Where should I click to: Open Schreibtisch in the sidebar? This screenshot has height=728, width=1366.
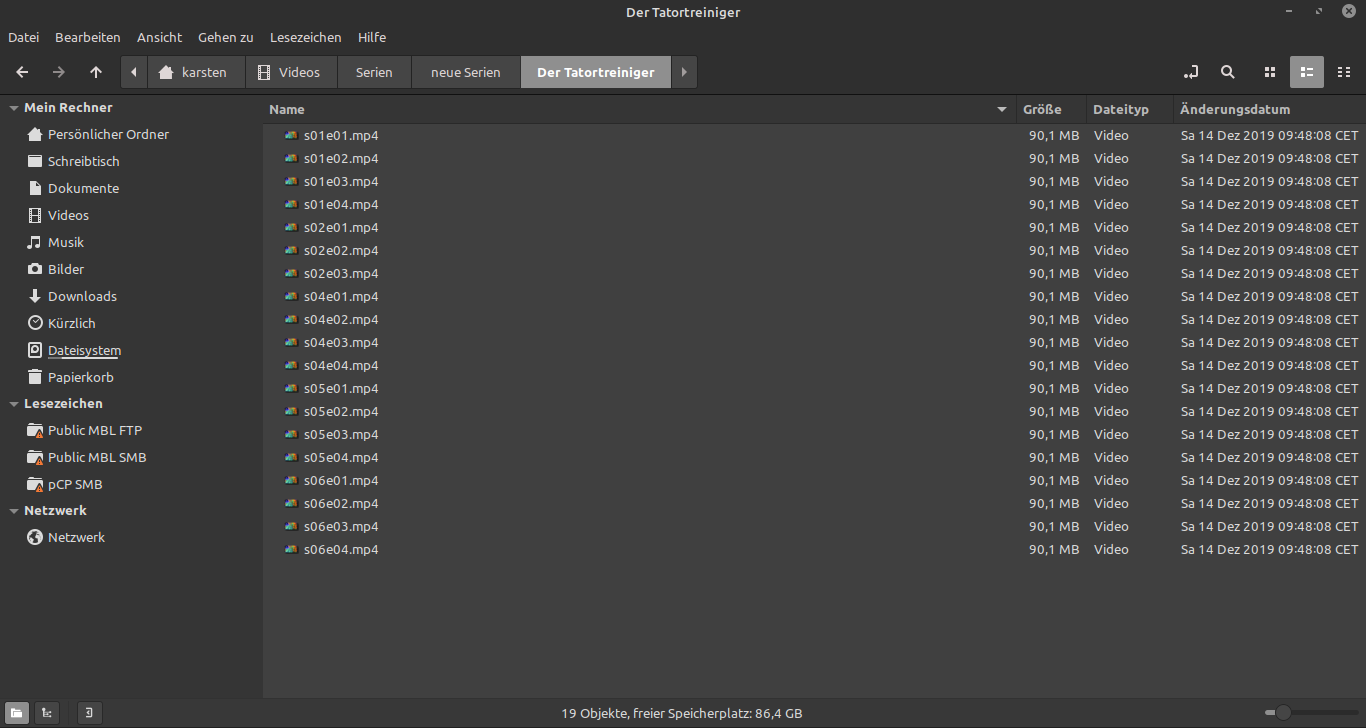pyautogui.click(x=84, y=162)
